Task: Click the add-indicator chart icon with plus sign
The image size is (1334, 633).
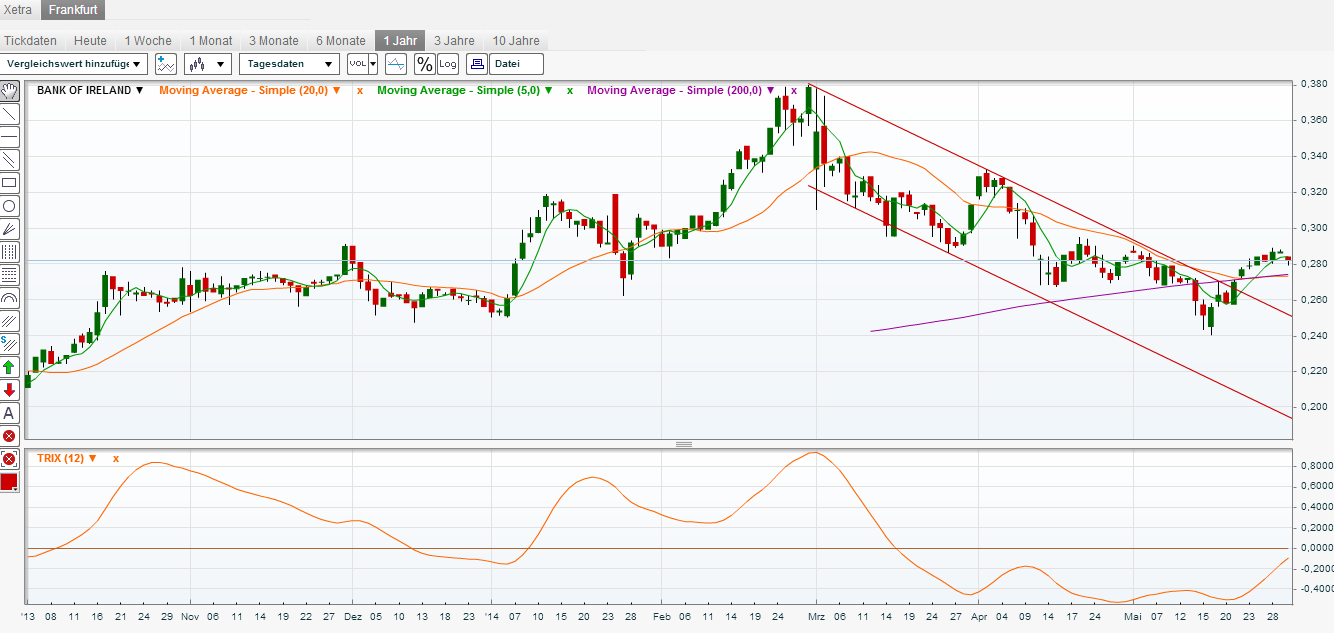Action: click(x=164, y=63)
